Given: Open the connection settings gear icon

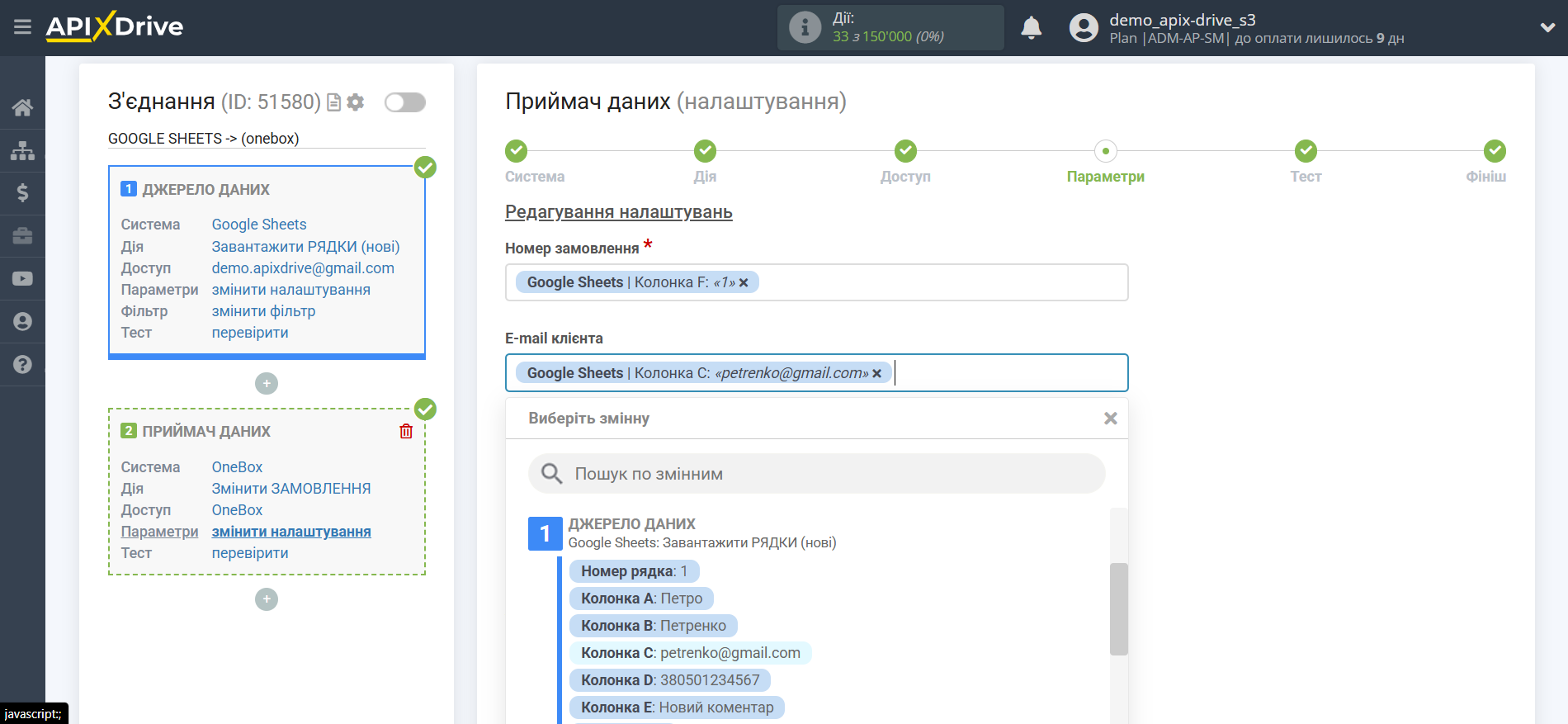Looking at the screenshot, I should pos(356,102).
